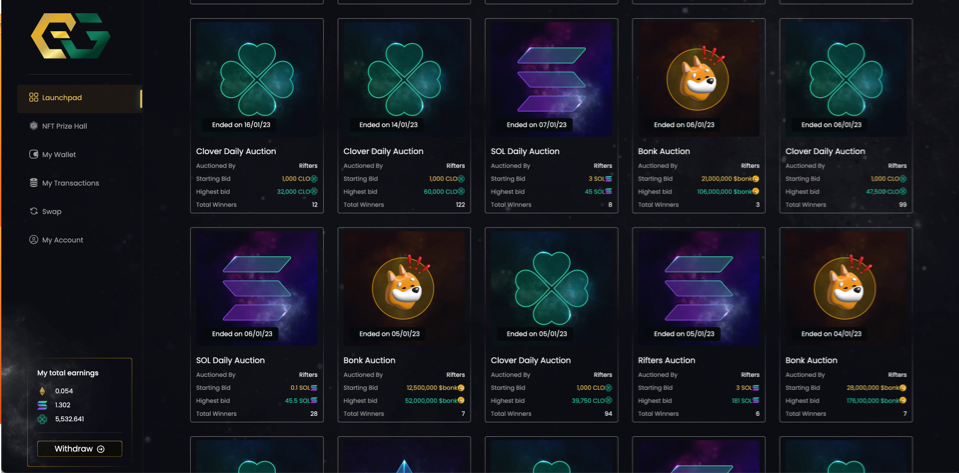Open the My Transactions page
The height and width of the screenshot is (473, 959).
(70, 183)
